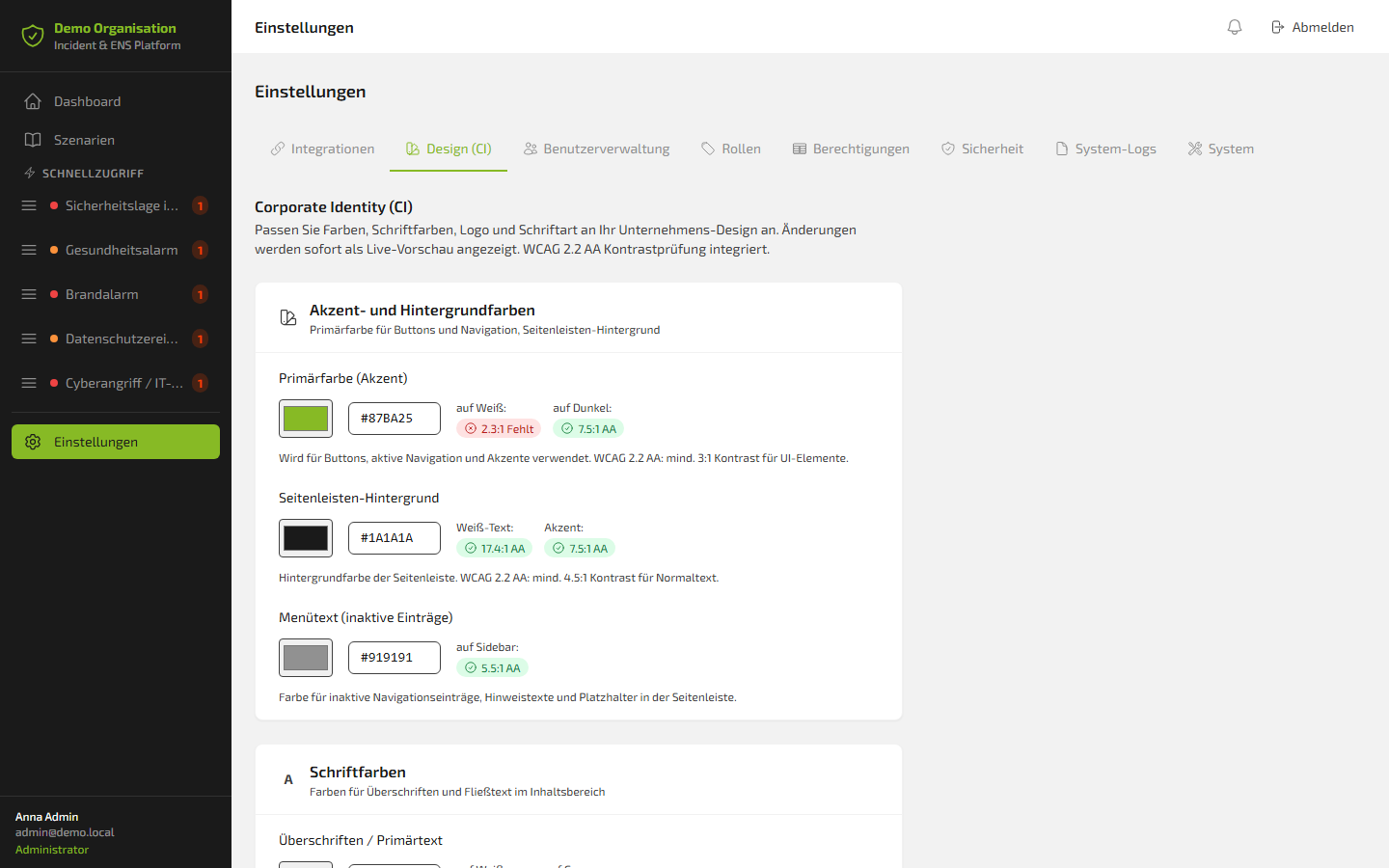Edit the #919191 hex color field
This screenshot has width=1389, height=868.
pos(395,658)
